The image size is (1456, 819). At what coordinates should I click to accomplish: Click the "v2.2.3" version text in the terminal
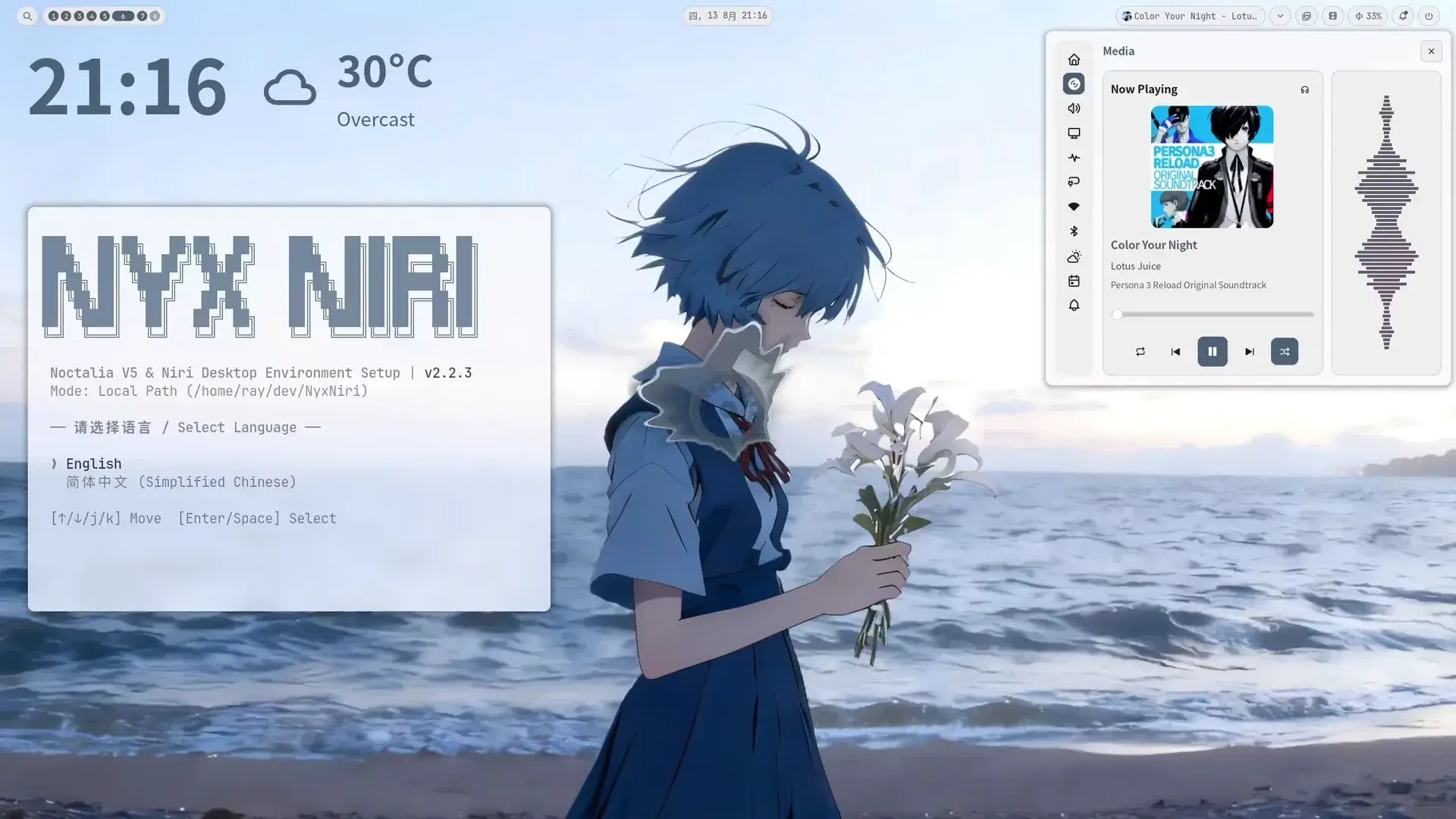click(447, 372)
